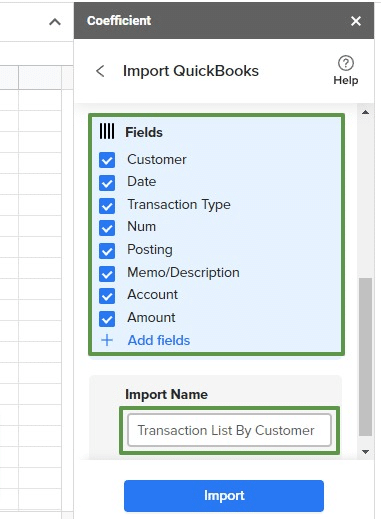The width and height of the screenshot is (381, 519).
Task: Go back from Import QuickBooks
Action: pyautogui.click(x=100, y=71)
